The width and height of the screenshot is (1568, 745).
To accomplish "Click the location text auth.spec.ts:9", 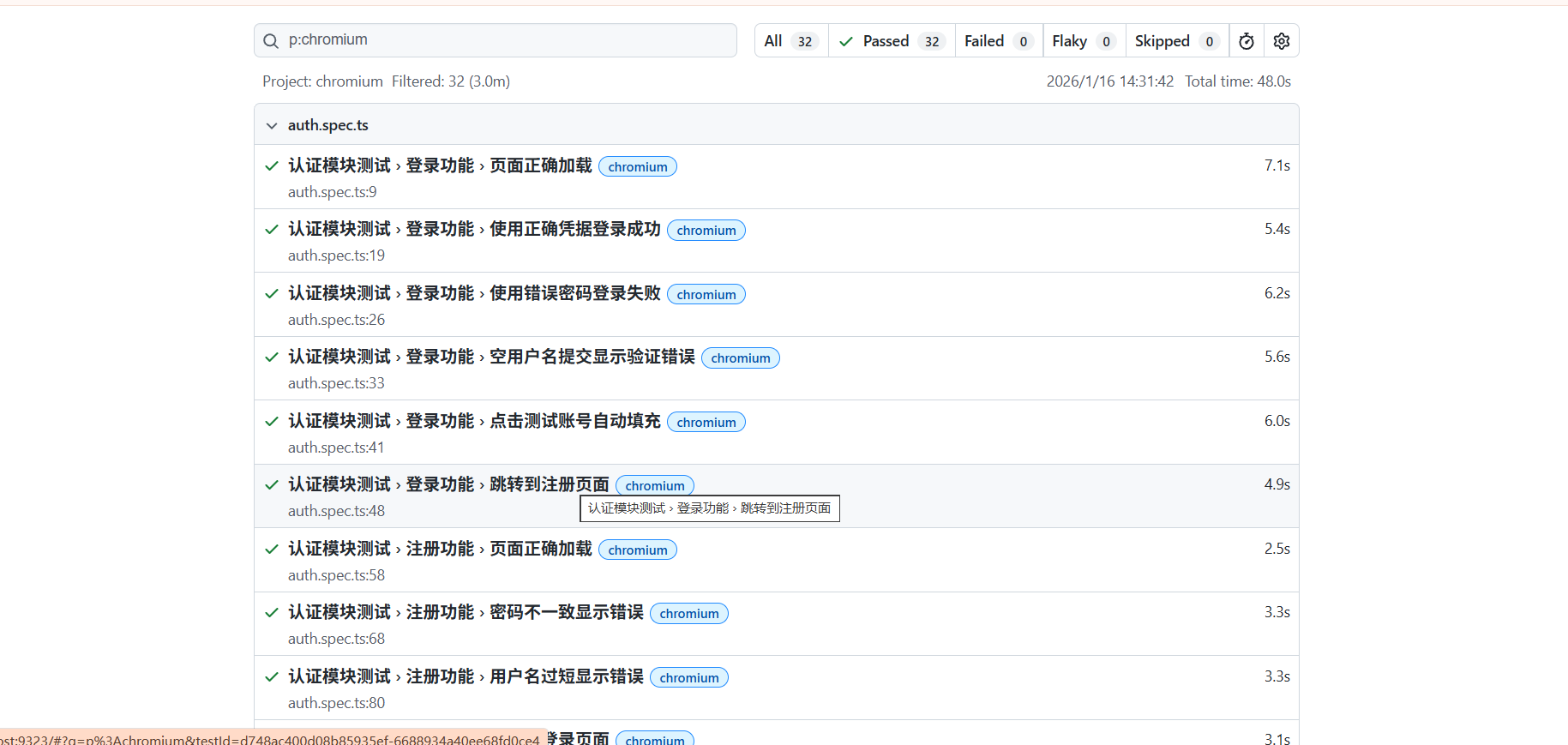I will 333,192.
